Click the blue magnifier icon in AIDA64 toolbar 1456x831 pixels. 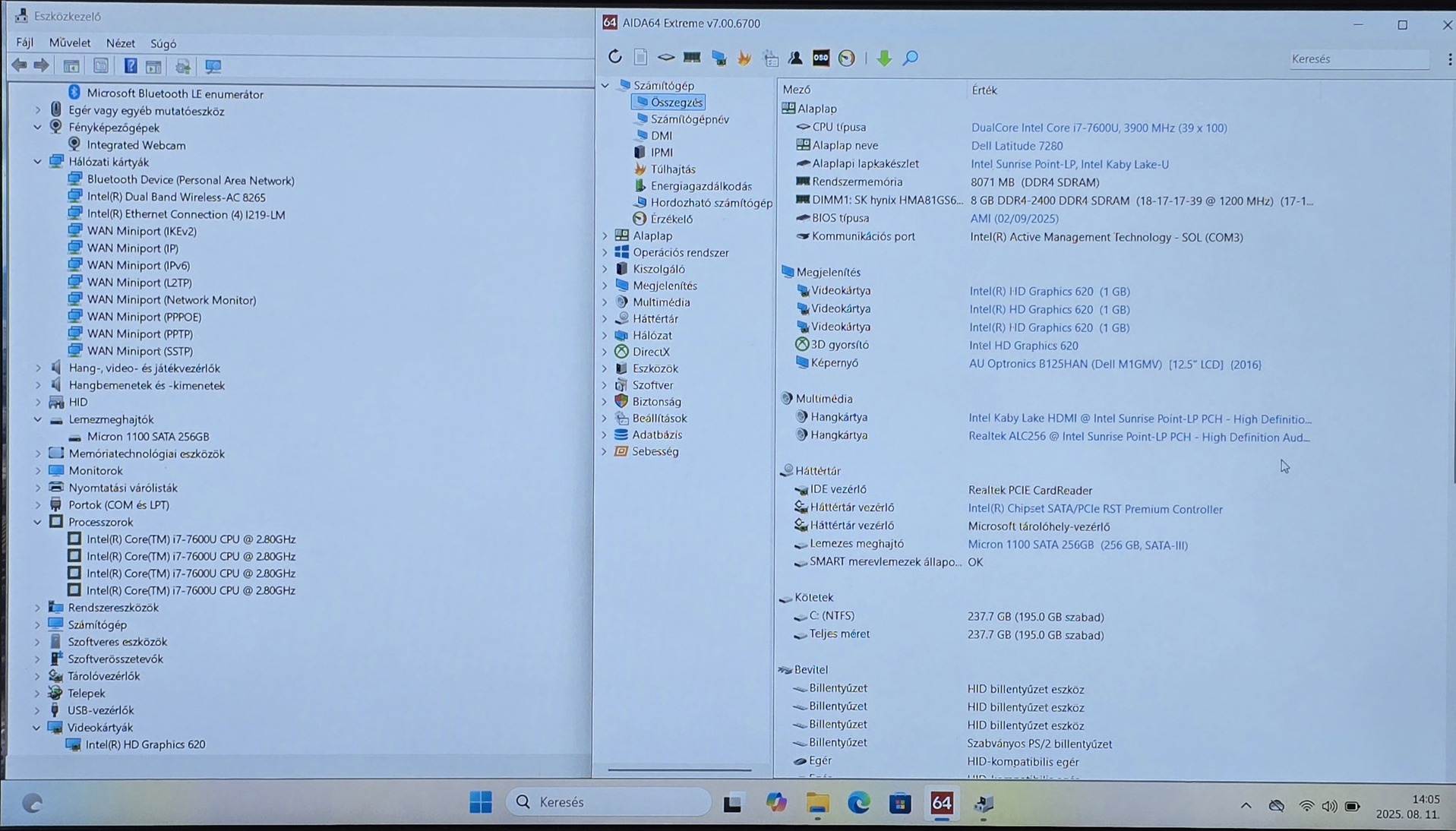pyautogui.click(x=910, y=58)
